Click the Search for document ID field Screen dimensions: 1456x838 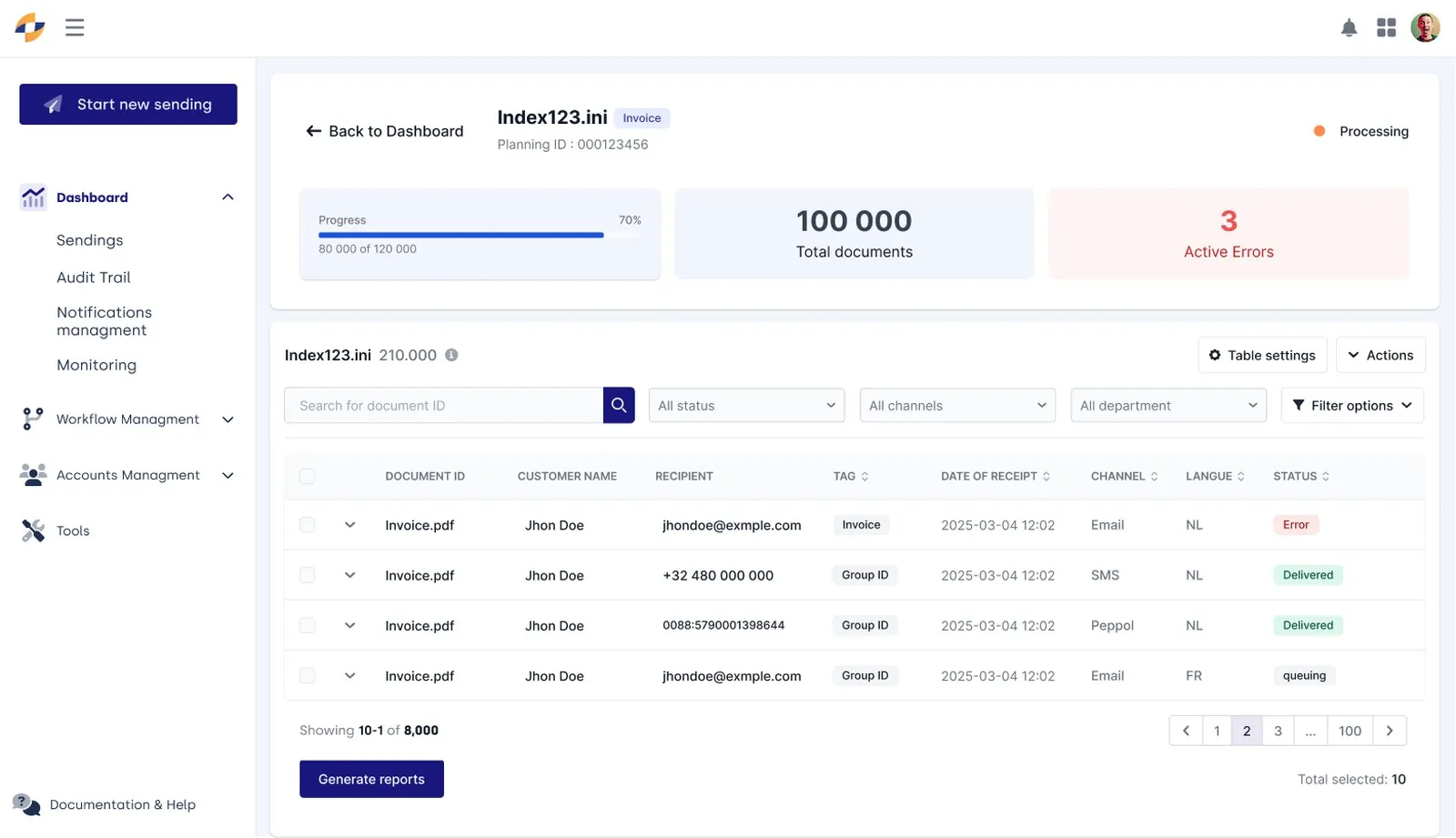pos(444,405)
